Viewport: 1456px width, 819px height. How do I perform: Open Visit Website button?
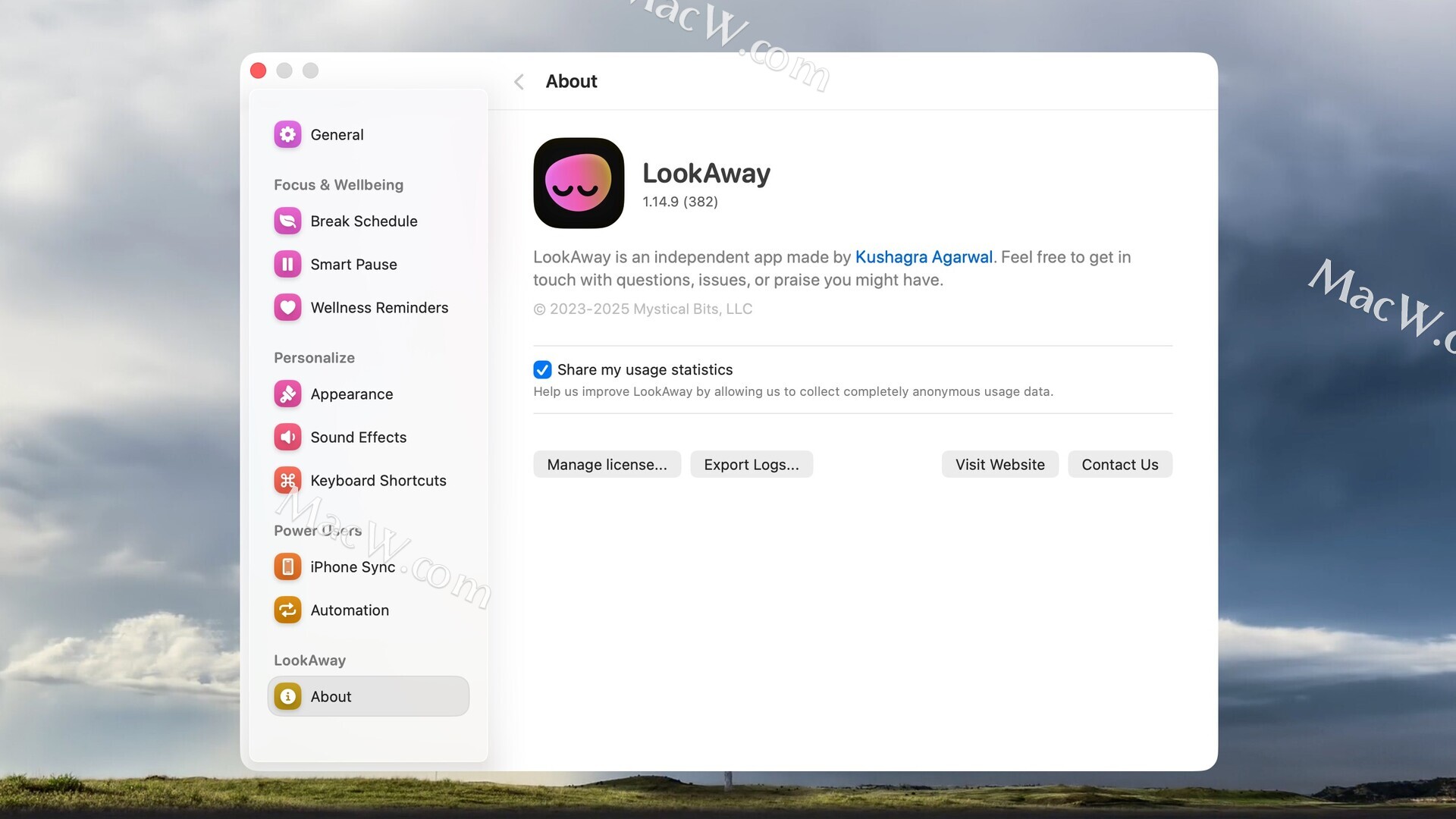(999, 465)
